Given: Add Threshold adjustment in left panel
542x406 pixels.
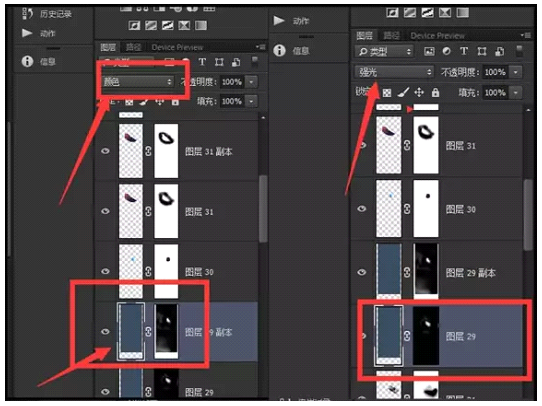Looking at the screenshot, I should click(x=168, y=25).
